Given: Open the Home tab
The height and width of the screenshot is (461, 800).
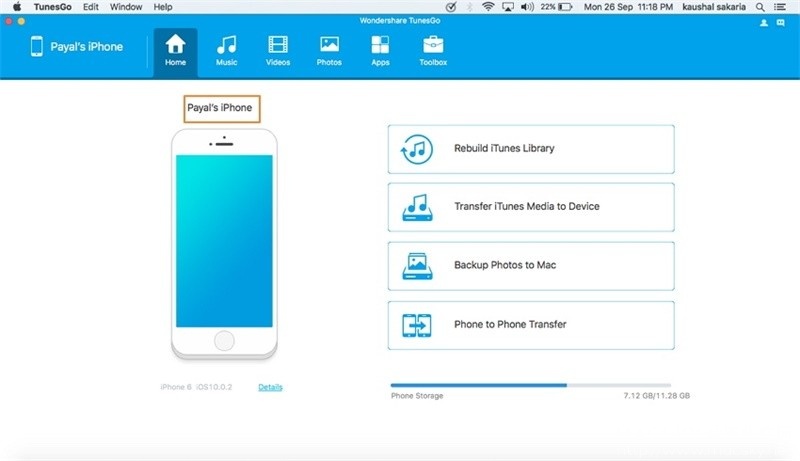Looking at the screenshot, I should coord(175,51).
